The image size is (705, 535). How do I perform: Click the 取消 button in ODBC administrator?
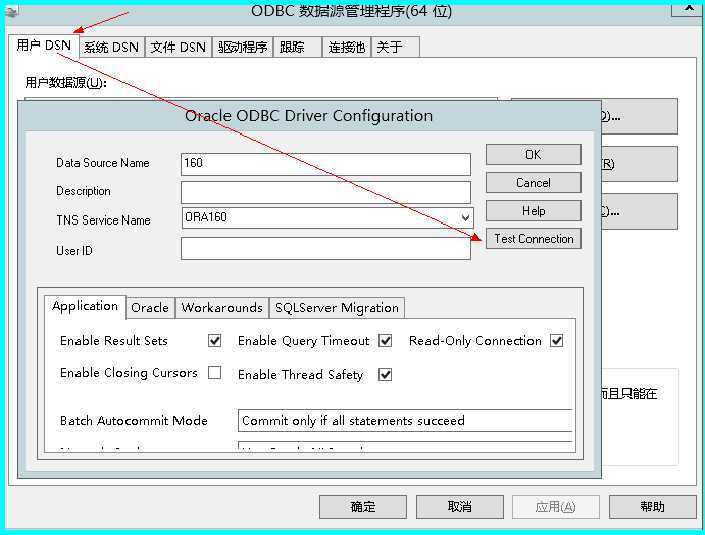point(460,507)
